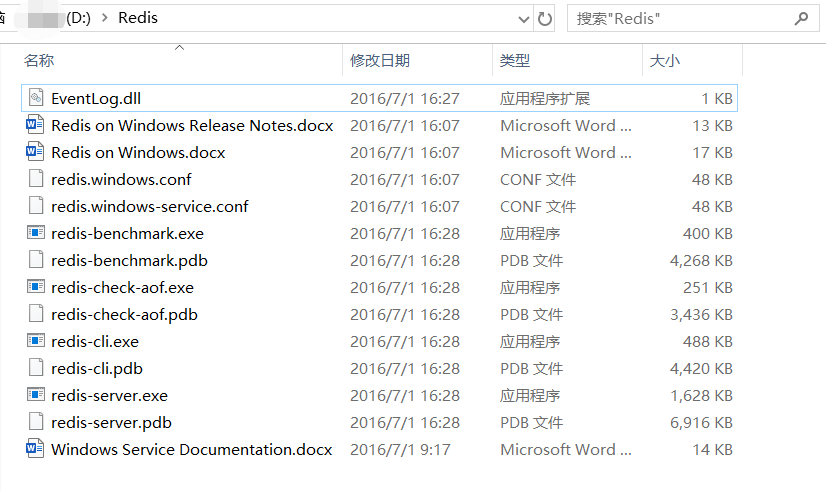Screen dimensions: 826x491
Task: Click the 应用程序 type of redis-server.exe
Action: [530, 396]
